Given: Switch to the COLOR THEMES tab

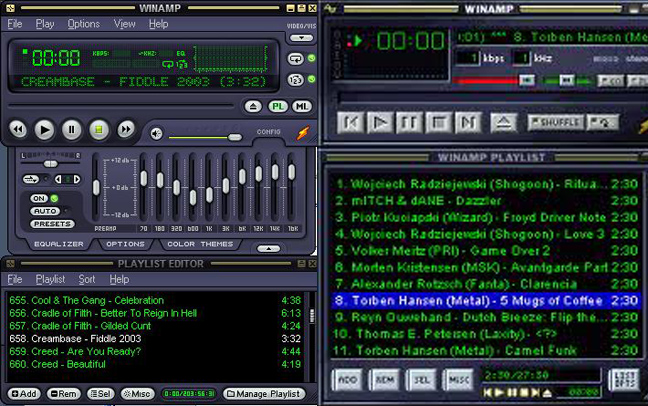Looking at the screenshot, I should 200,244.
